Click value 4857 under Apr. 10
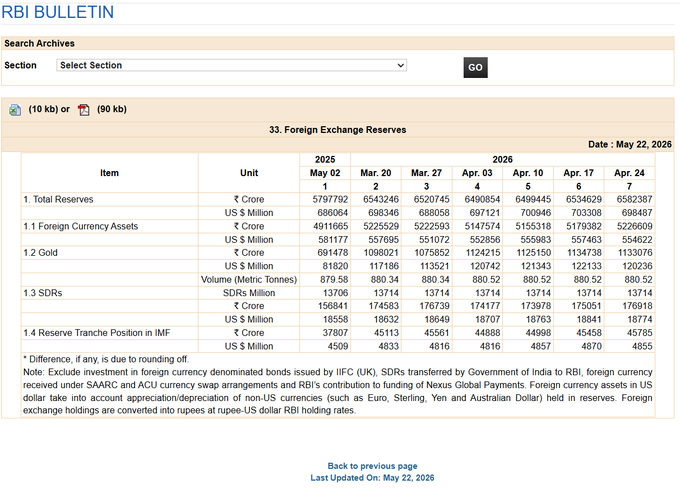680x493 pixels. (541, 346)
